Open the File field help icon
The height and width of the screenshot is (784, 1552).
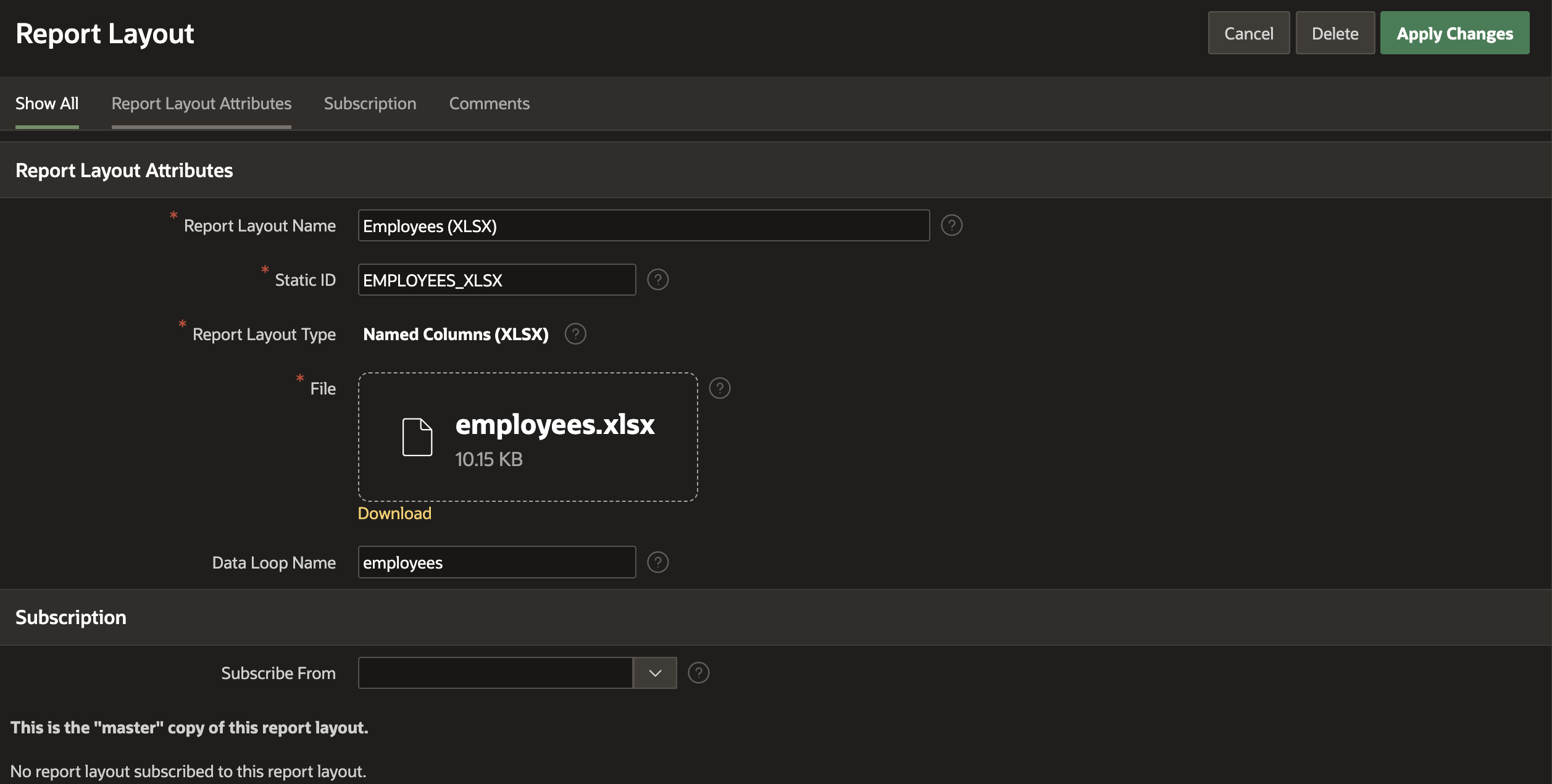(x=719, y=388)
